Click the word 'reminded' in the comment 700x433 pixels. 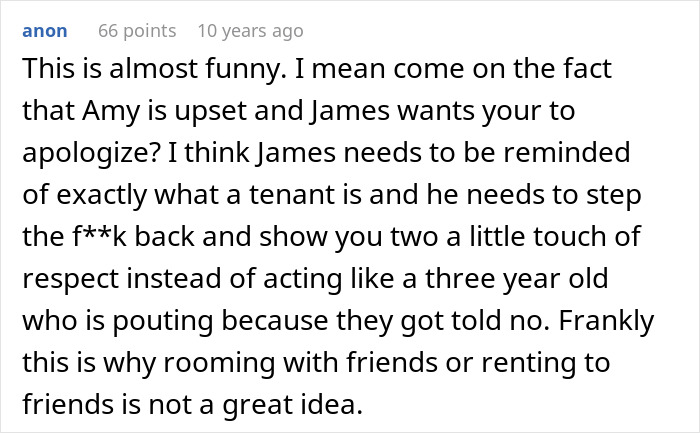click(567, 152)
